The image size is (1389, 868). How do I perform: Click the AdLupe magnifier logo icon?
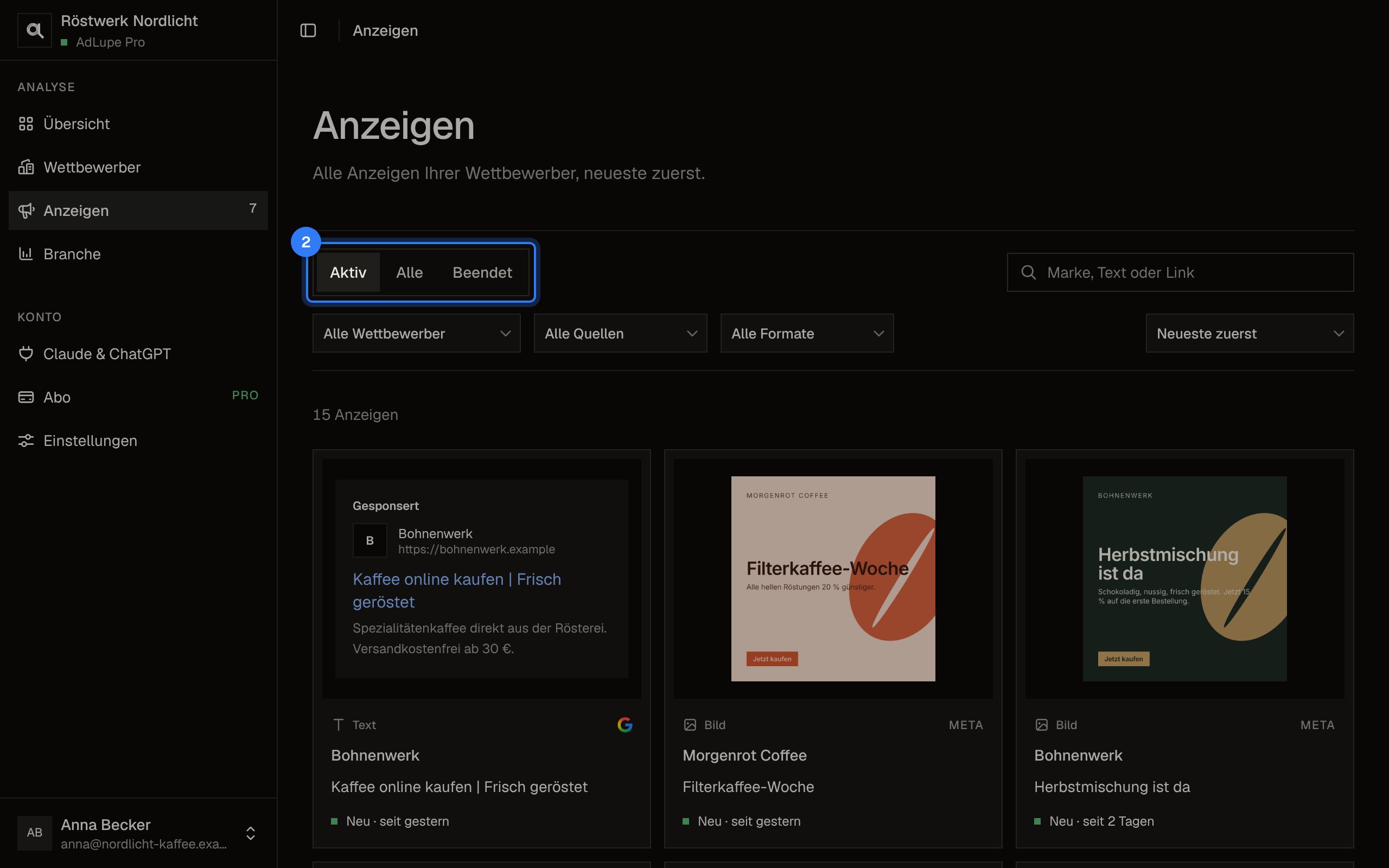tap(34, 30)
